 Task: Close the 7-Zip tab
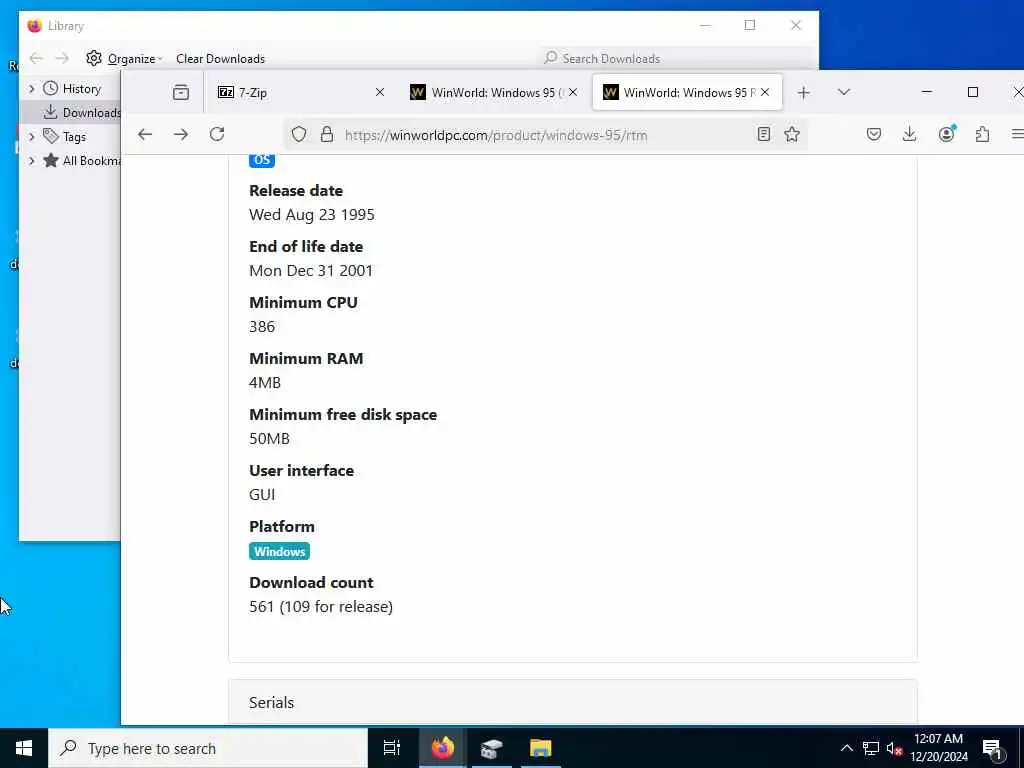[379, 93]
